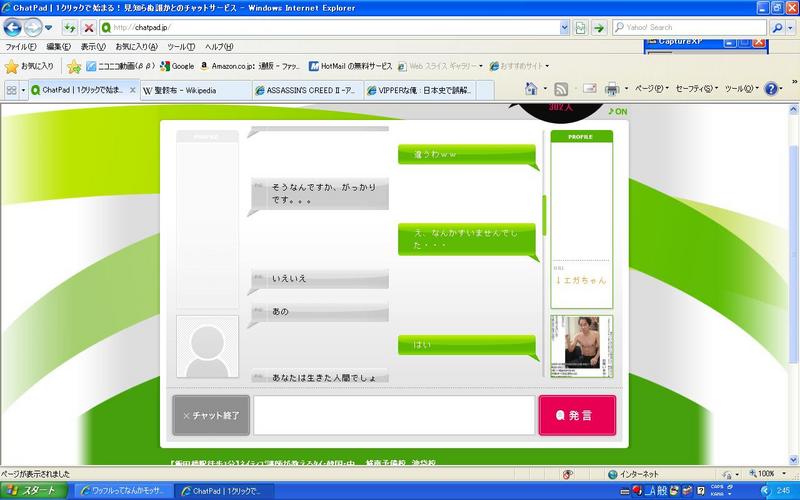Viewport: 800px width, 500px height.
Task: Click the search magnifier button
Action: click(777, 28)
